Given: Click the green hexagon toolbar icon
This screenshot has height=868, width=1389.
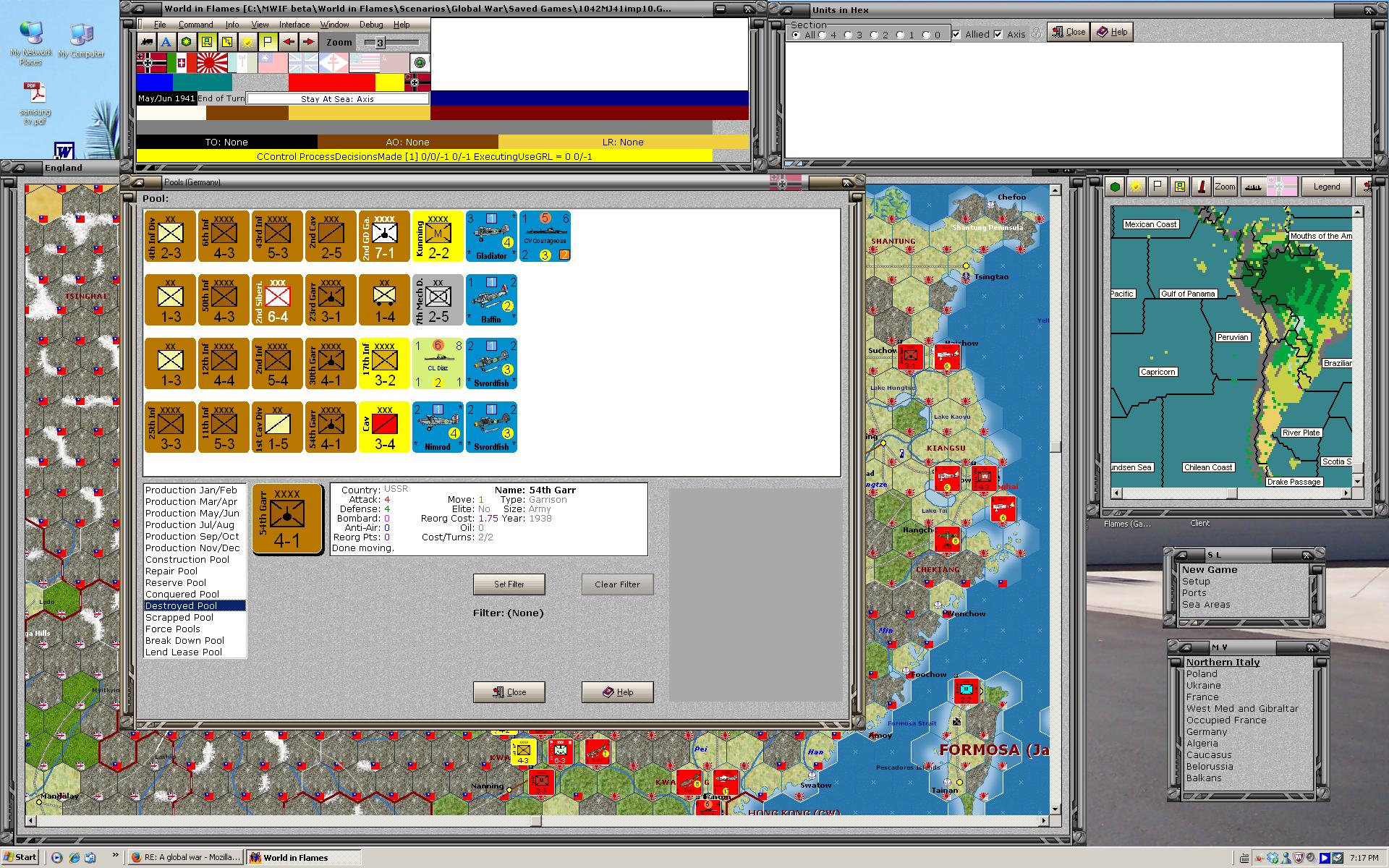Looking at the screenshot, I should (x=187, y=42).
